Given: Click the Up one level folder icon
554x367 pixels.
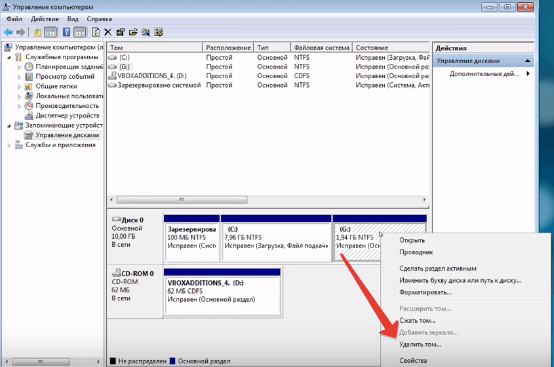Looking at the screenshot, I should [37, 32].
